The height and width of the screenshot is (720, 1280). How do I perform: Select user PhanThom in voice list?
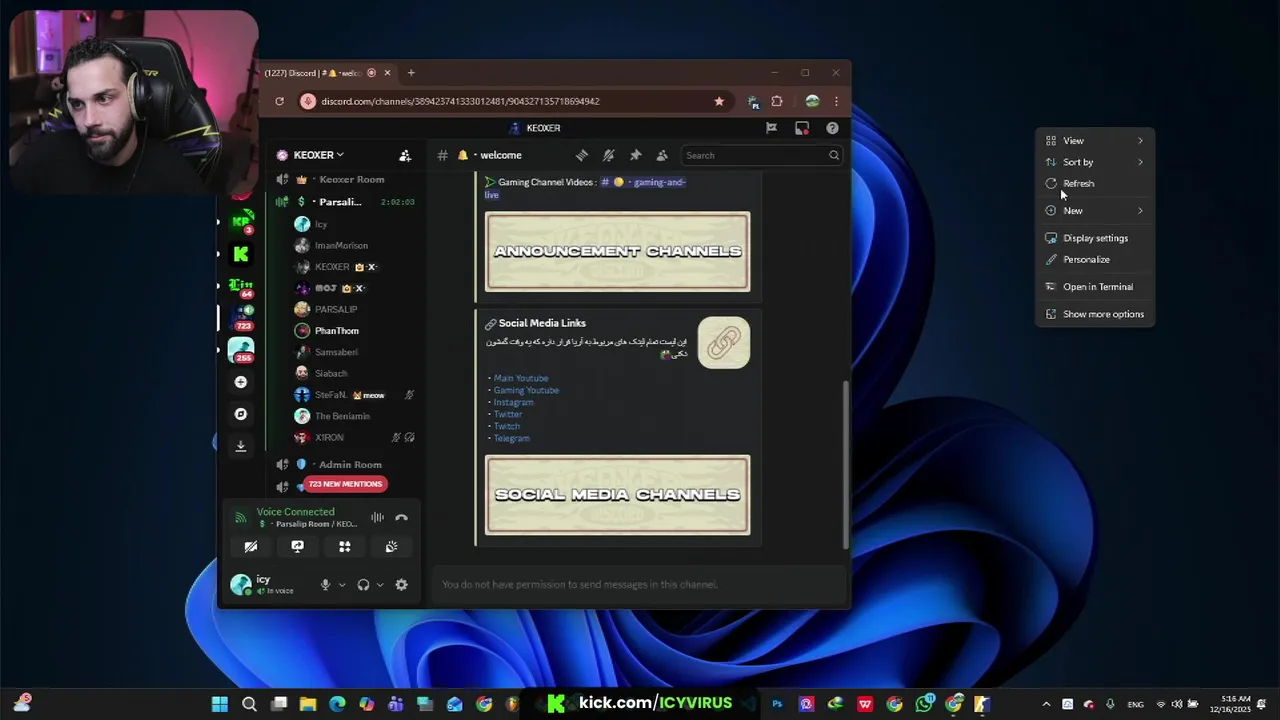click(x=337, y=331)
